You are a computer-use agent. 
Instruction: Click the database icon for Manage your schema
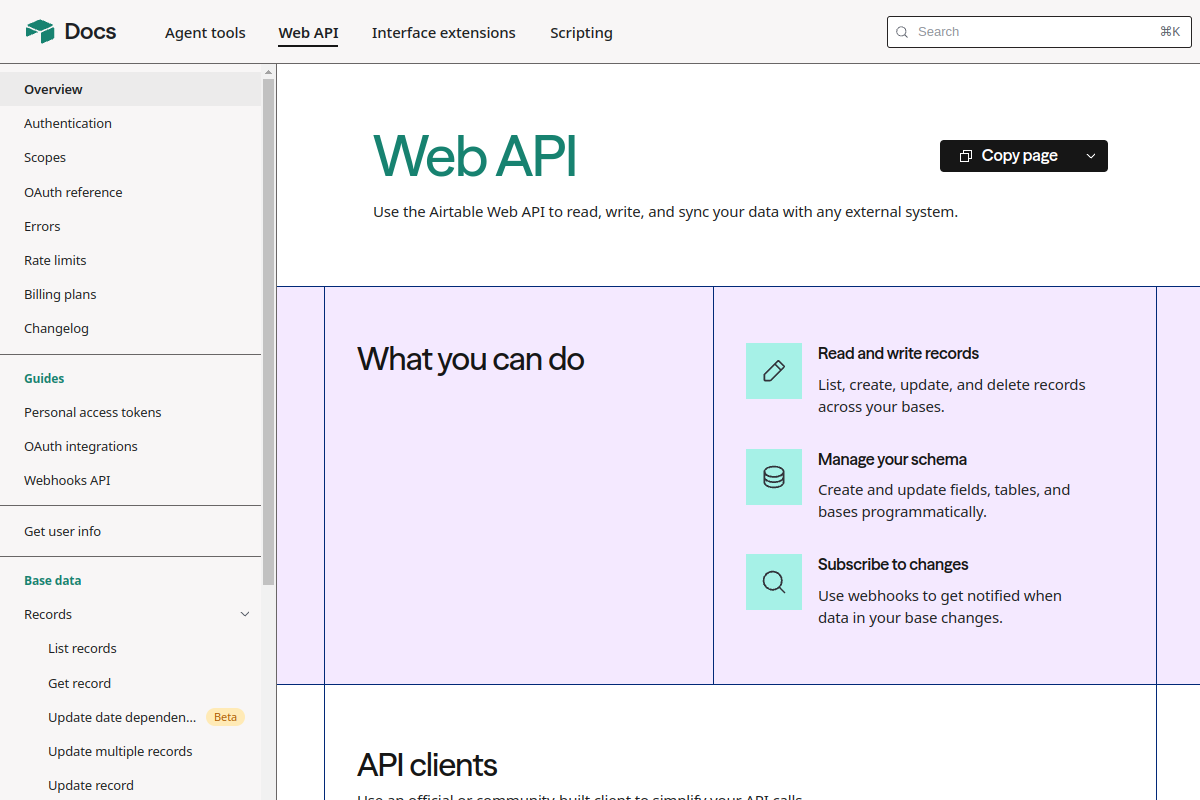774,477
